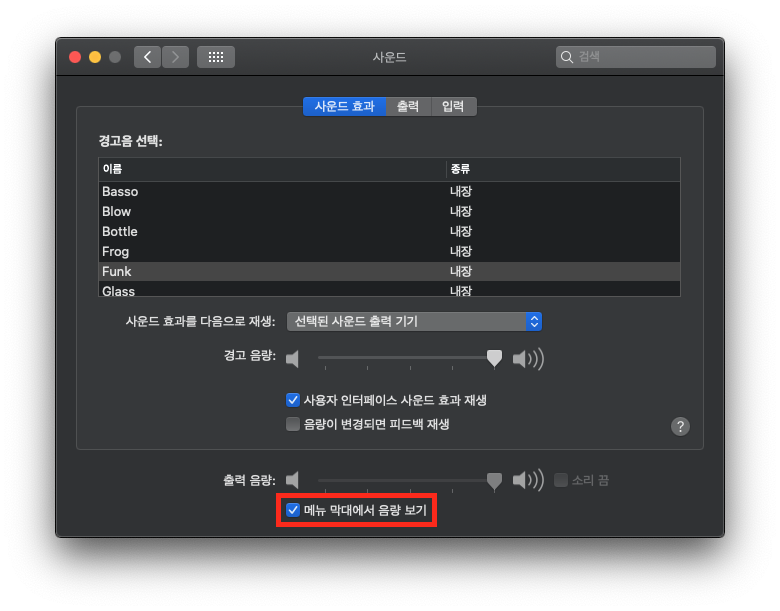780x611 pixels.
Task: Switch to the 사운드 효과 tab
Action: [x=344, y=106]
